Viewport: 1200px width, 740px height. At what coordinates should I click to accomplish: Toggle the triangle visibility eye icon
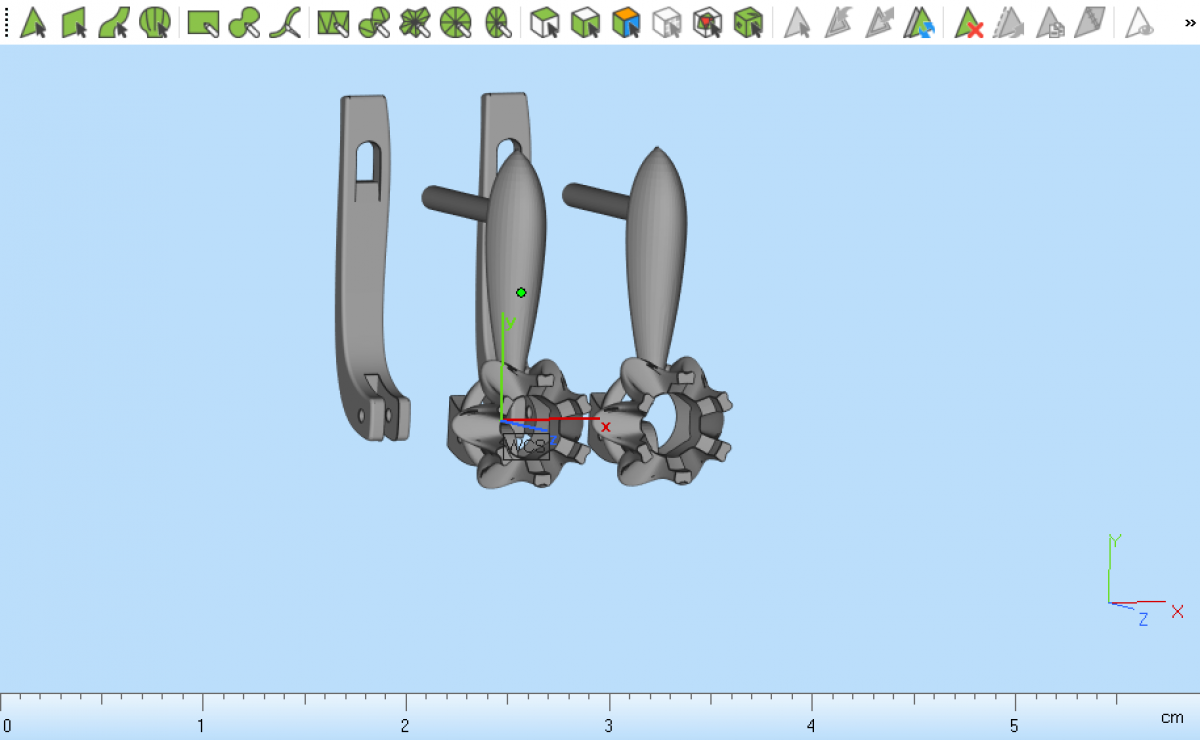point(1139,22)
